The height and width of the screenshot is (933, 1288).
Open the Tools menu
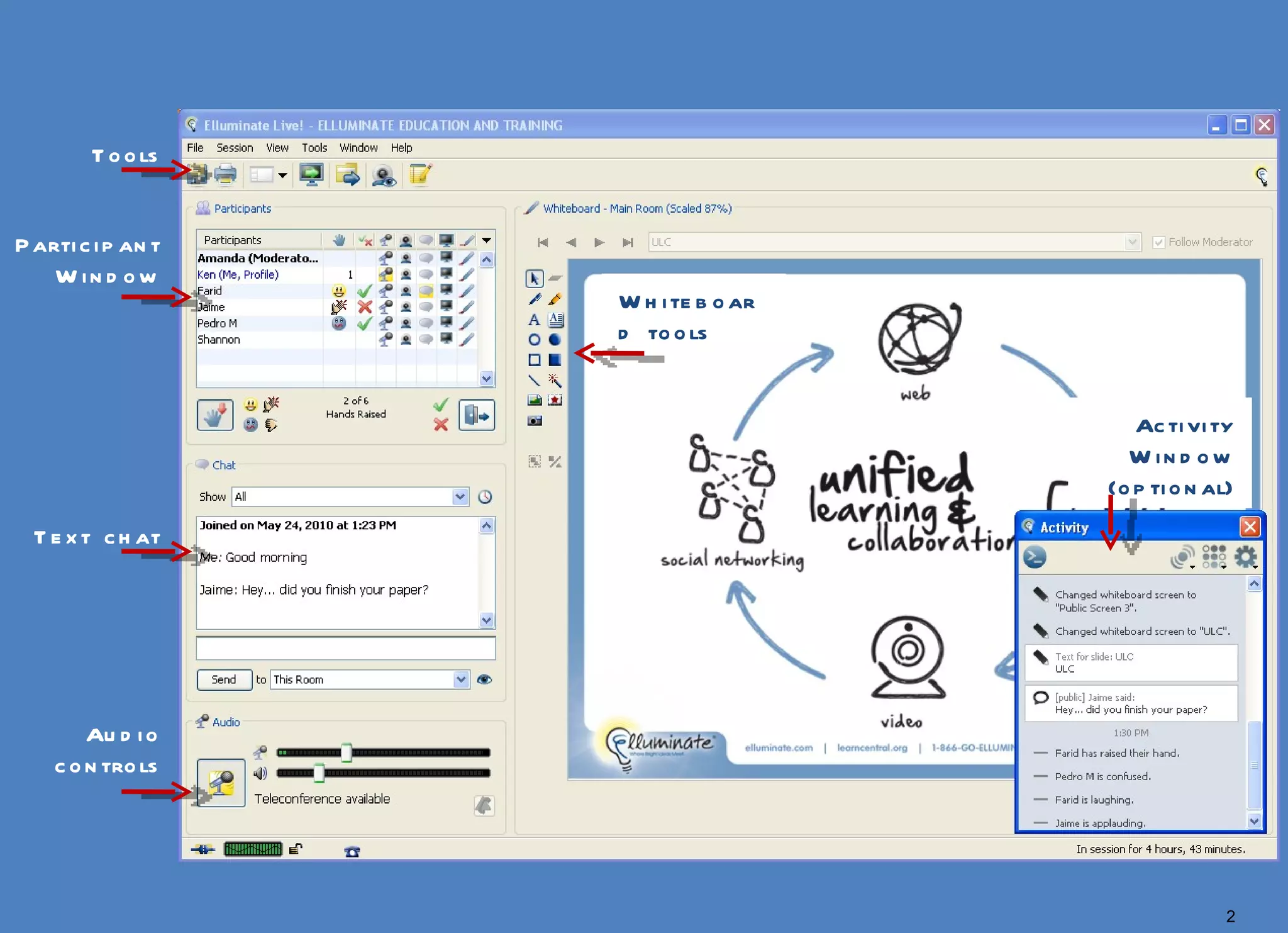(314, 148)
